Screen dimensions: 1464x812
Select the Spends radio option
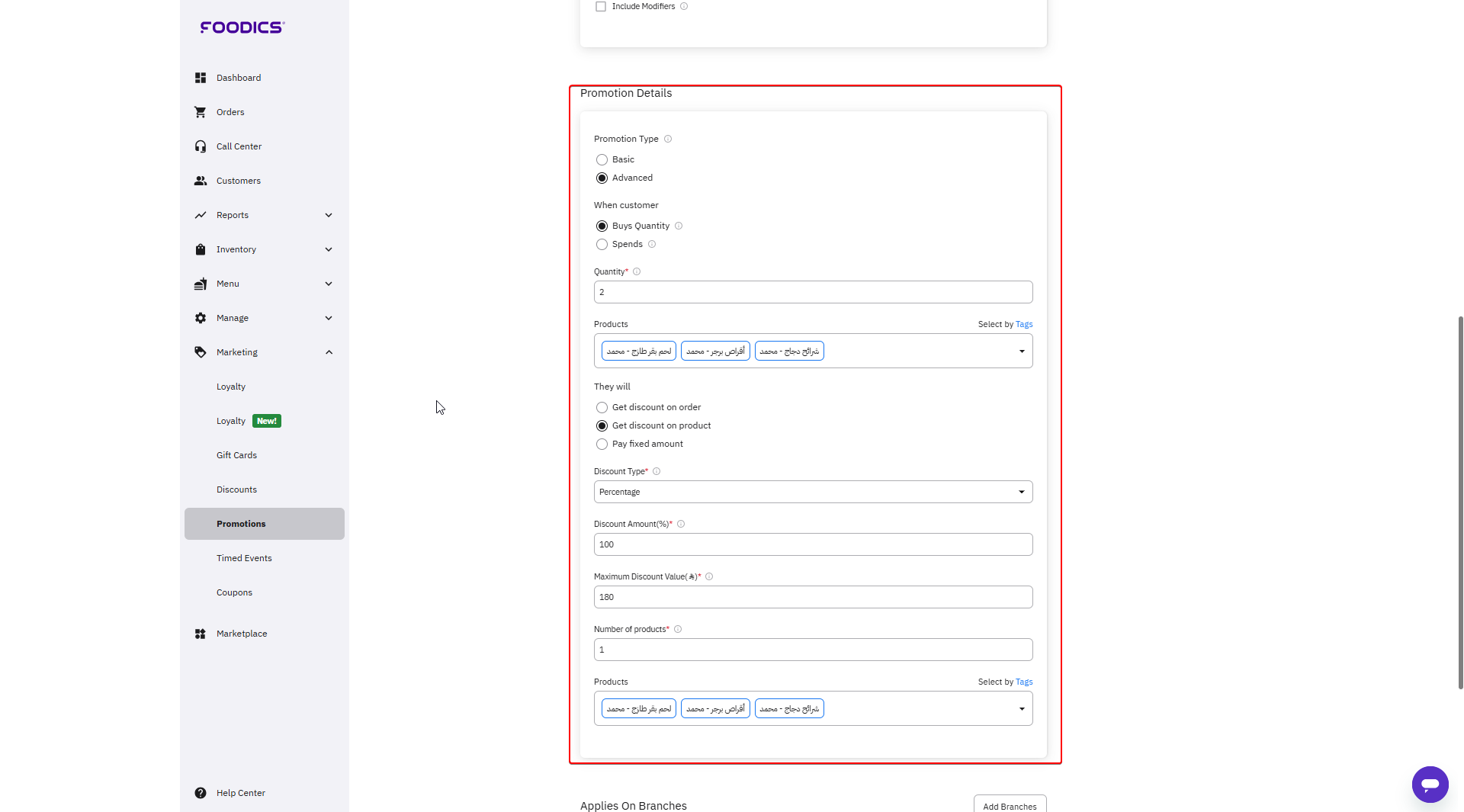[602, 245]
